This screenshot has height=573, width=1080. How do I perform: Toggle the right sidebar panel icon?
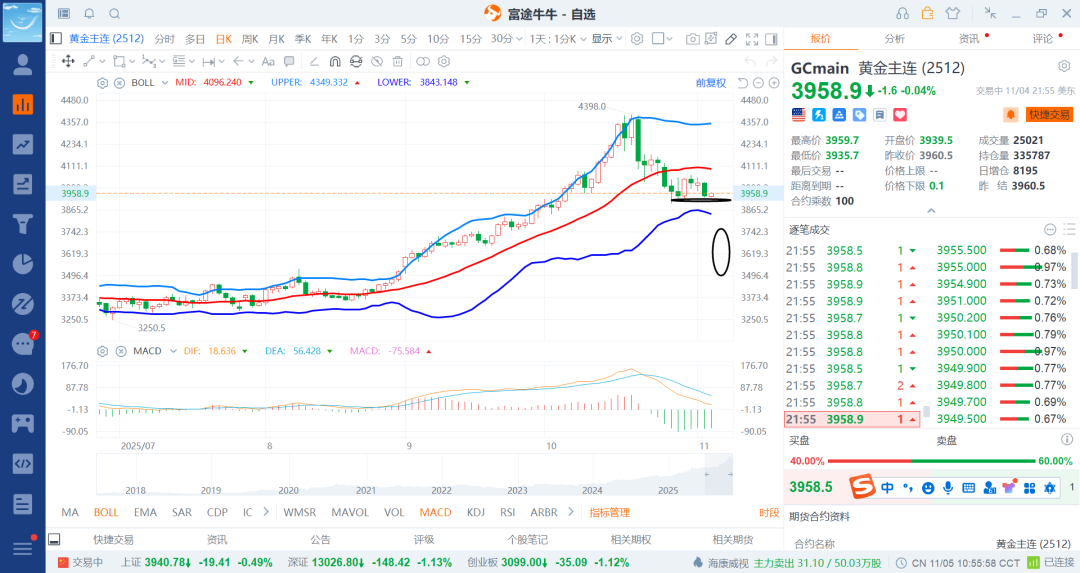771,39
